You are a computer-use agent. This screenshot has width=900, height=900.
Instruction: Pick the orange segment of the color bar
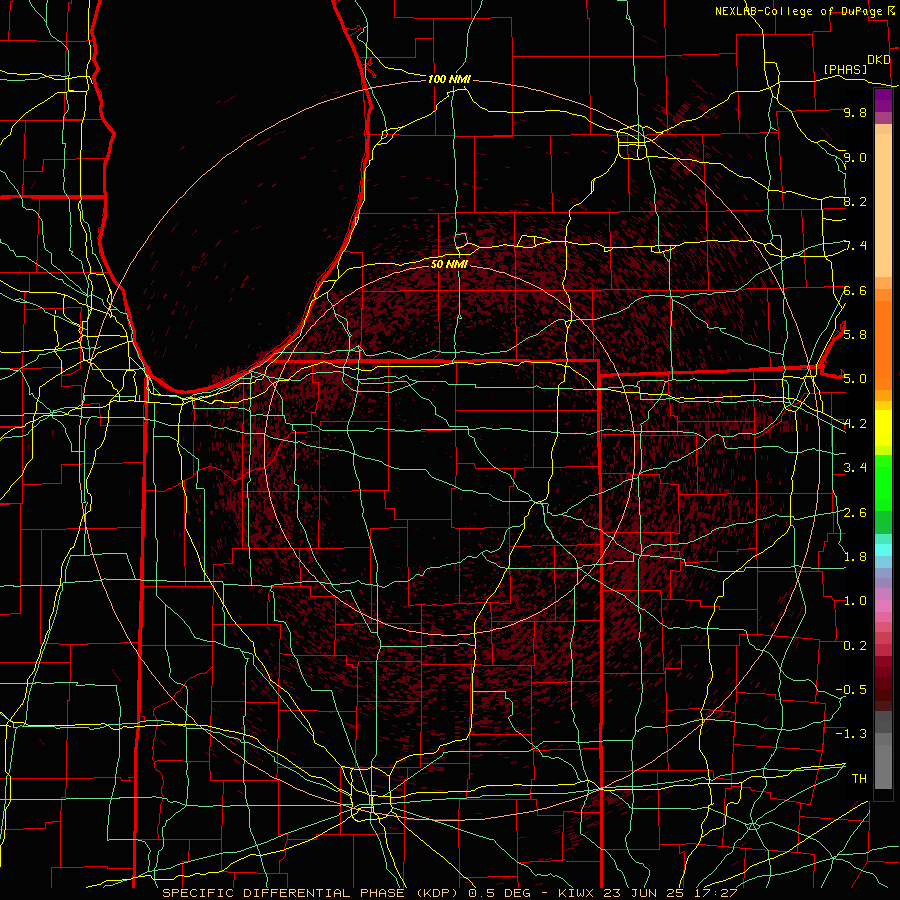click(x=883, y=344)
